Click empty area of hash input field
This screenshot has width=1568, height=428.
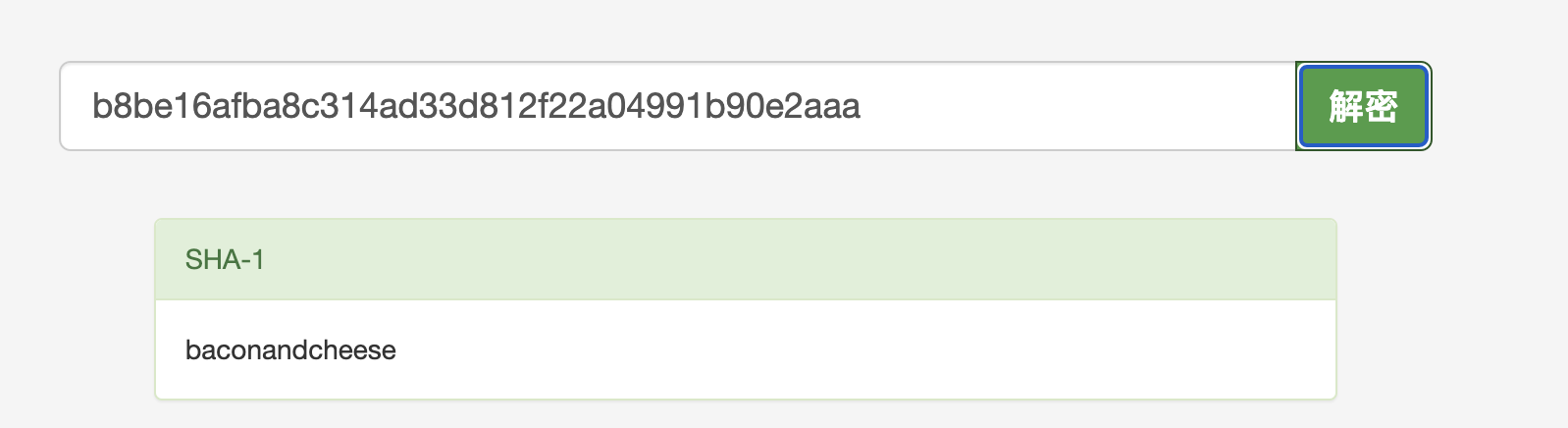pos(1079,106)
